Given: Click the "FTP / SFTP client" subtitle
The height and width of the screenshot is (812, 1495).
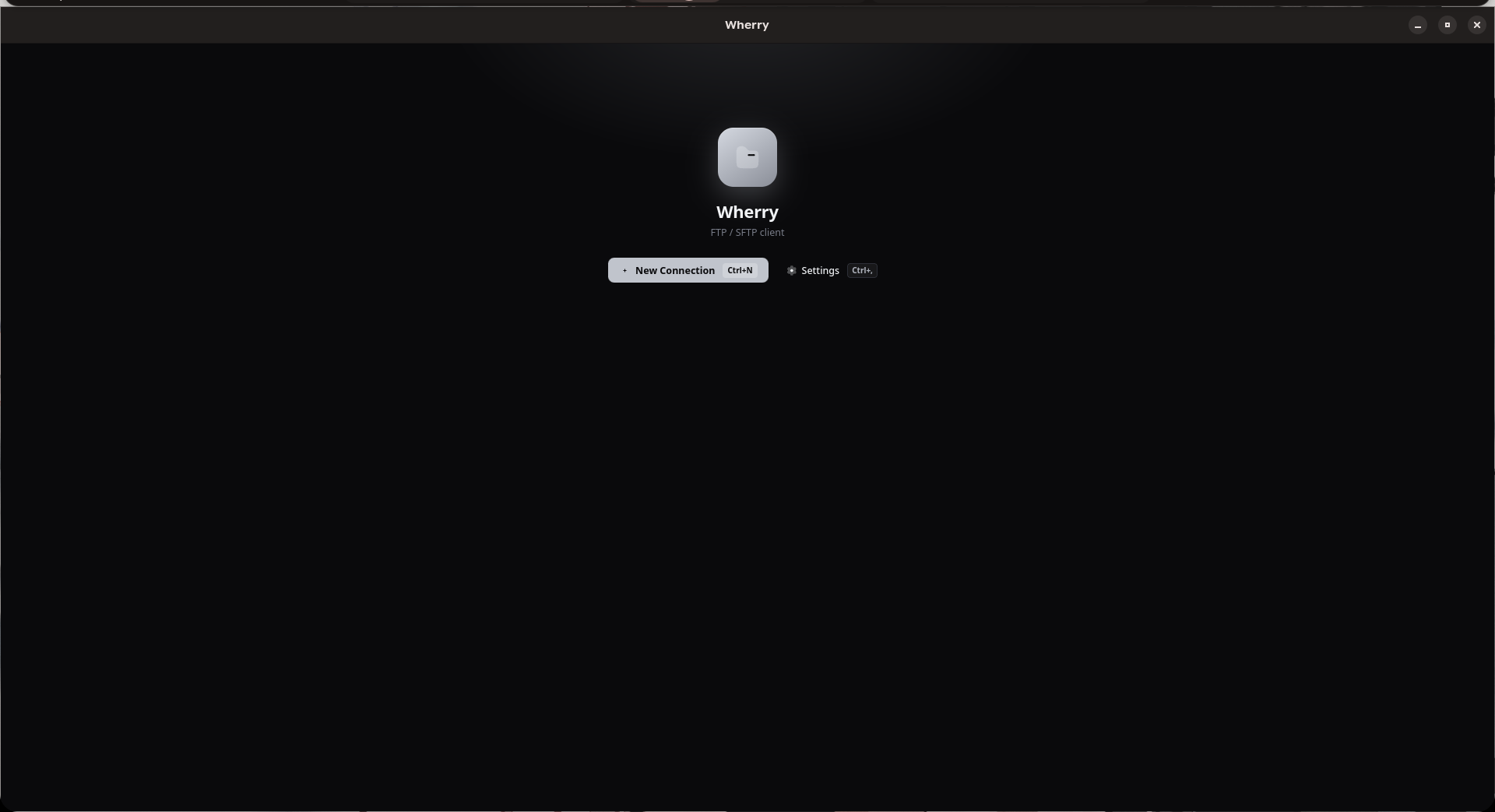Looking at the screenshot, I should click(747, 233).
